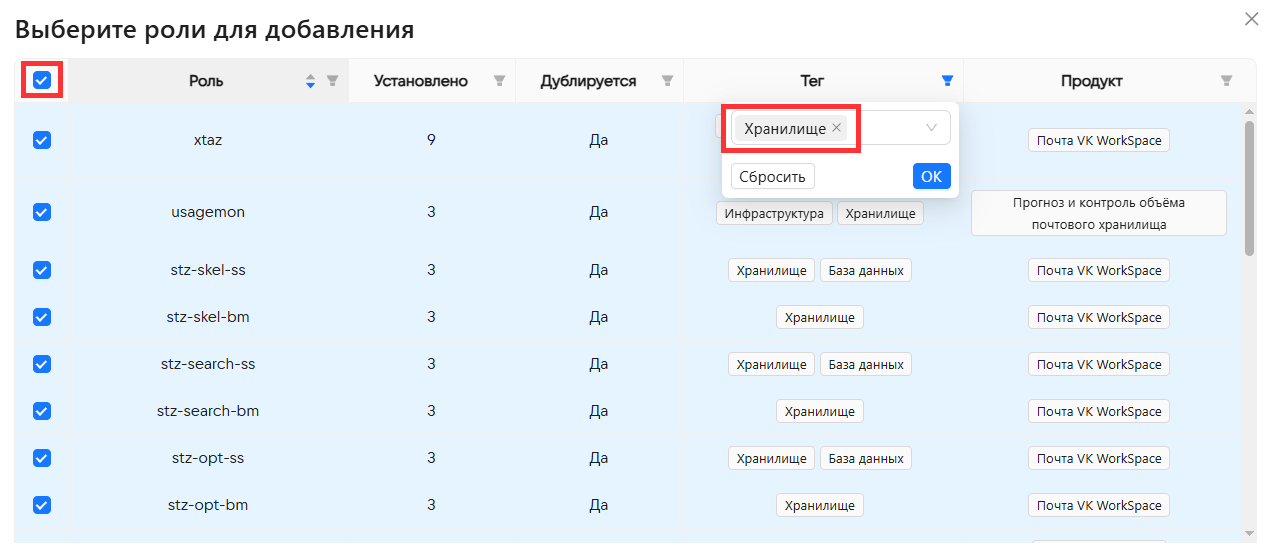Viewport: 1271px width, 553px height.
Task: Click the vertical scrollbar thumb of the table
Action: 1249,188
